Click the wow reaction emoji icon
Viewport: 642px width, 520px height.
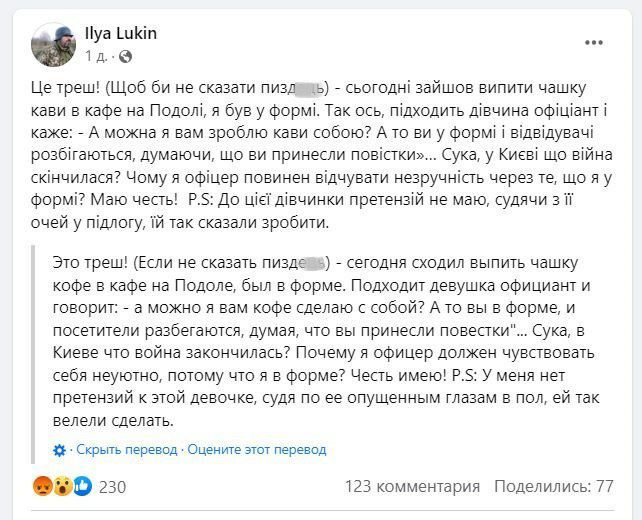point(63,486)
